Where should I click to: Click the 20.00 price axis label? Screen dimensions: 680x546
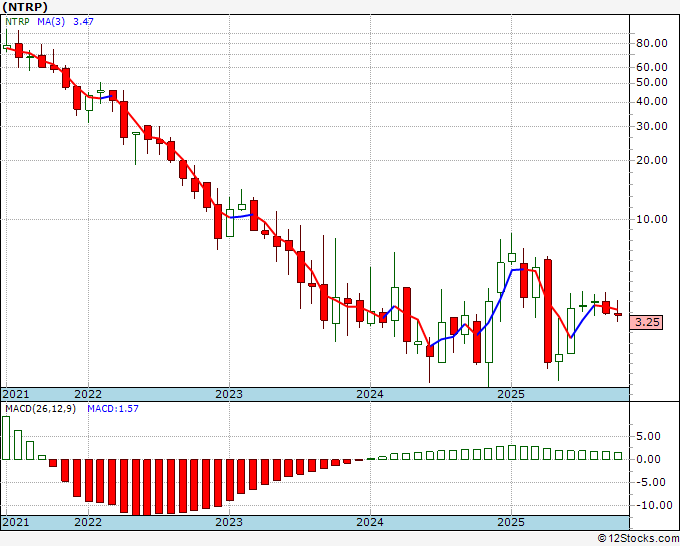(x=652, y=160)
